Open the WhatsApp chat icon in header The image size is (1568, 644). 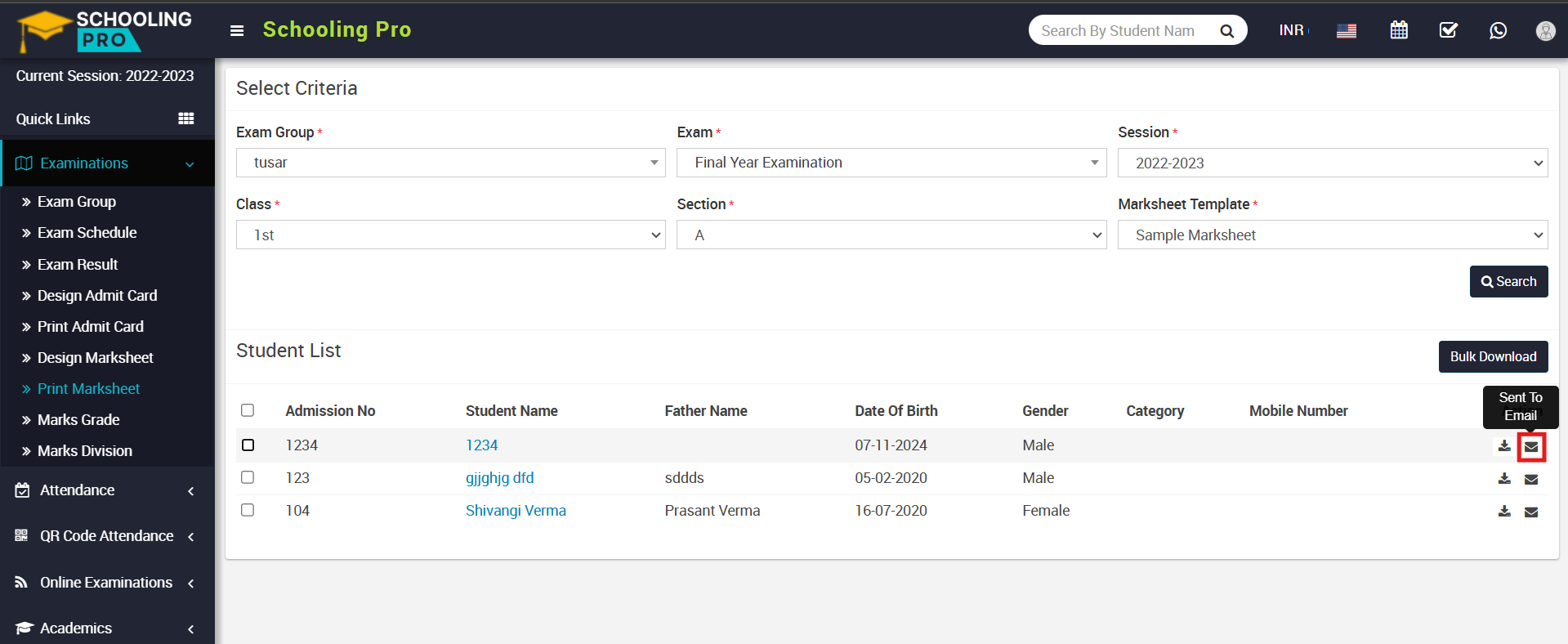click(x=1498, y=30)
